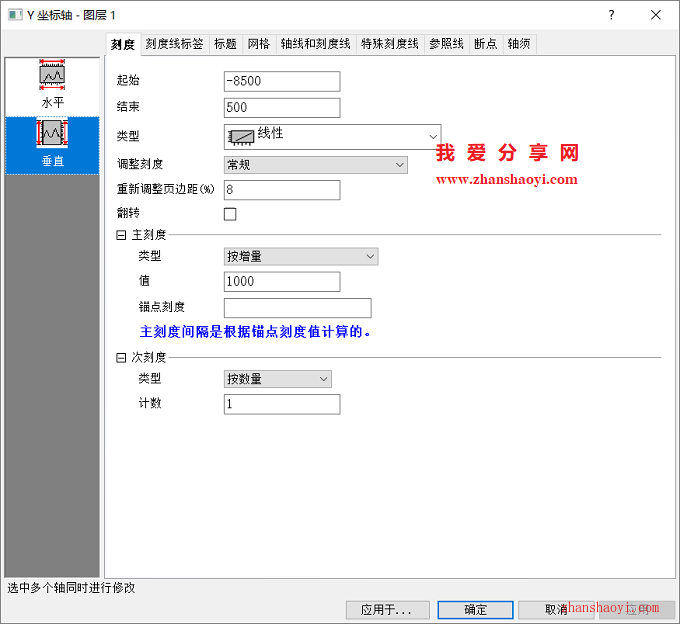
Task: Switch to the 刻度线标签 tab
Action: (175, 44)
